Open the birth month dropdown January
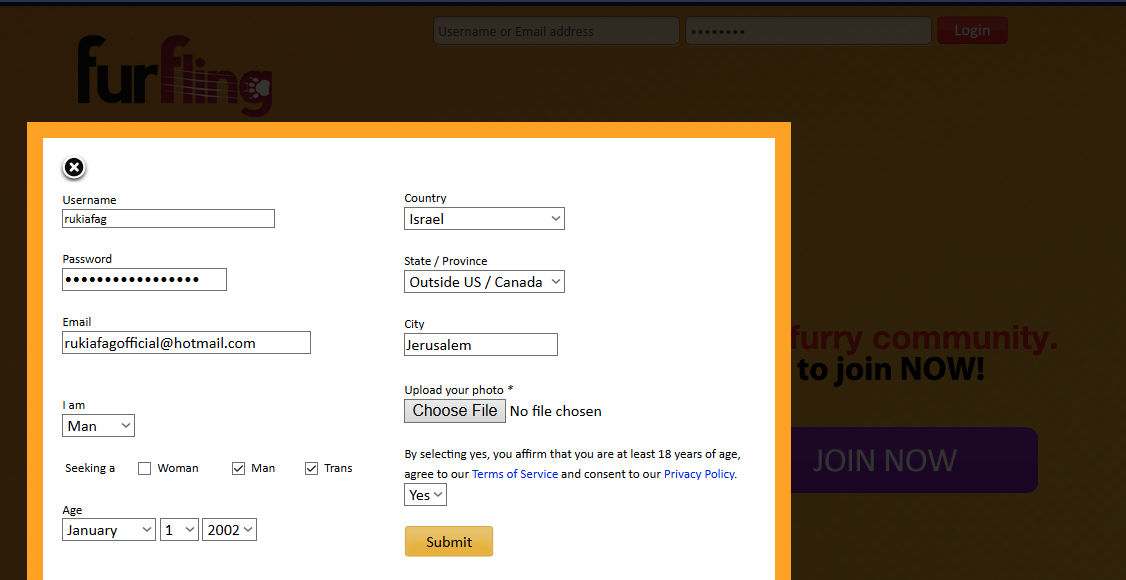 (x=108, y=530)
